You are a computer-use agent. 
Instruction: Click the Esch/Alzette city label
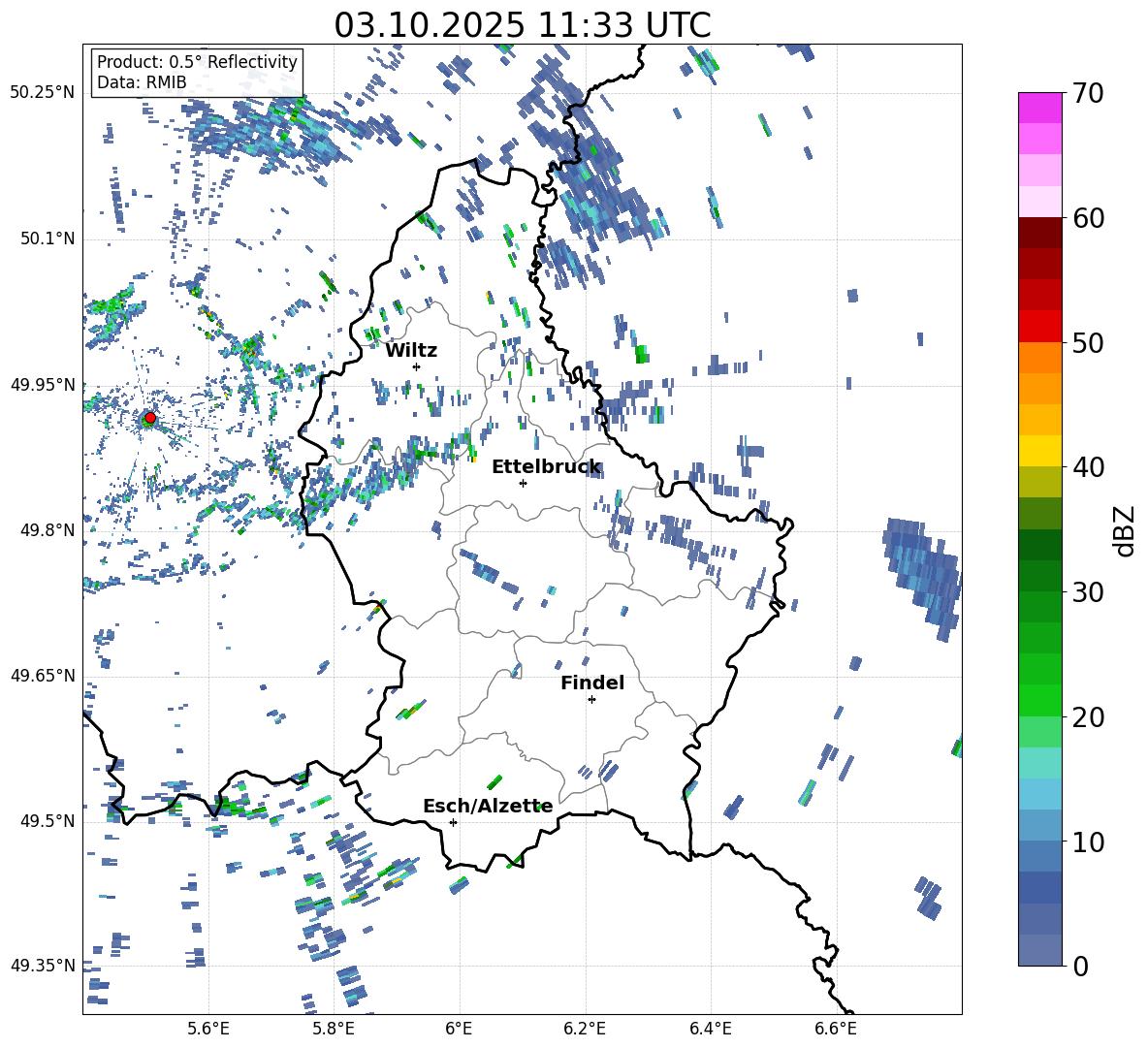488,807
